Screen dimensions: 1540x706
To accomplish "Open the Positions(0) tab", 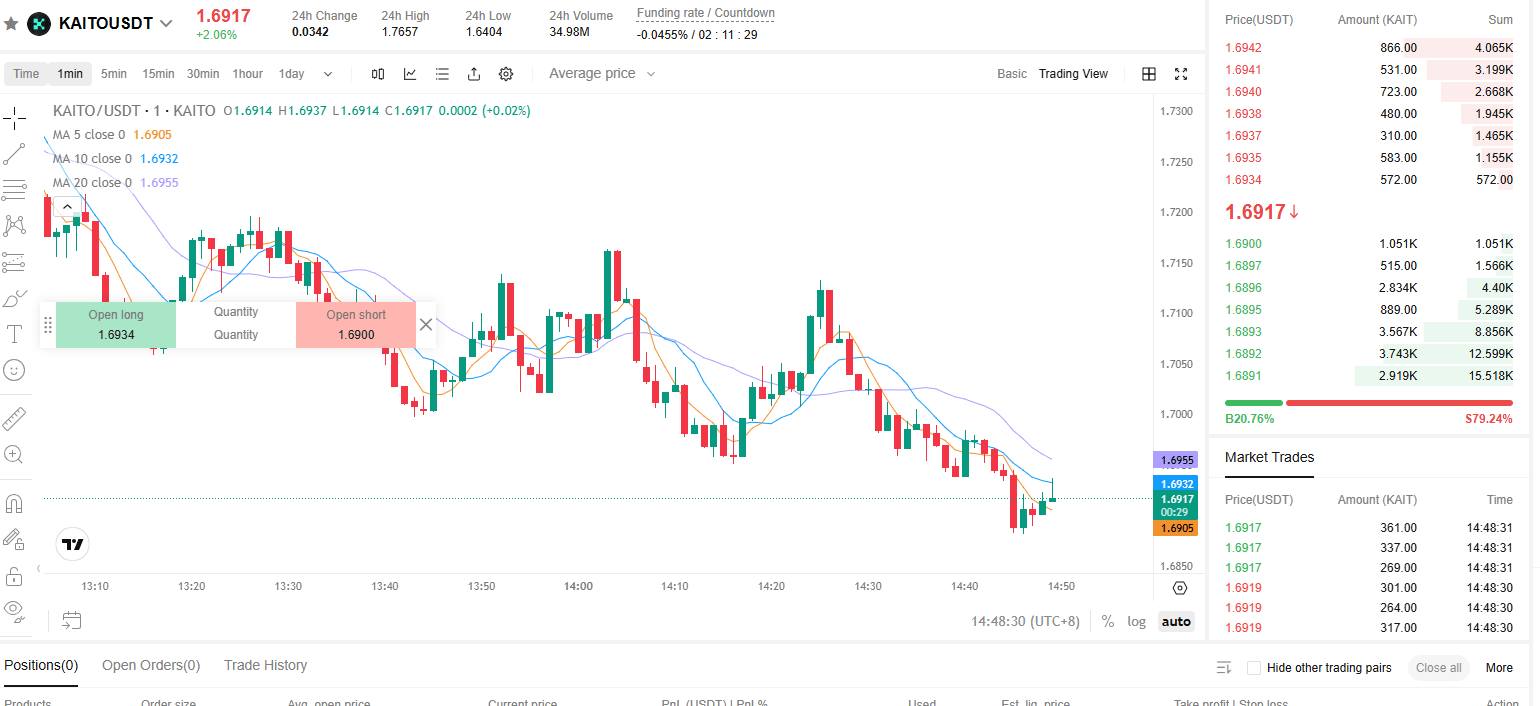I will coord(41,666).
